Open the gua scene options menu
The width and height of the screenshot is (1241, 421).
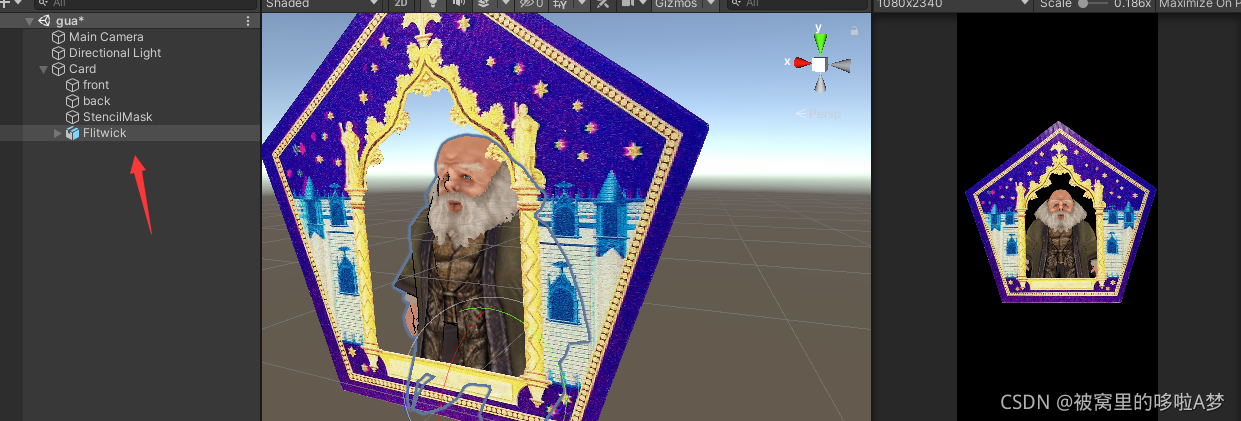coord(249,21)
